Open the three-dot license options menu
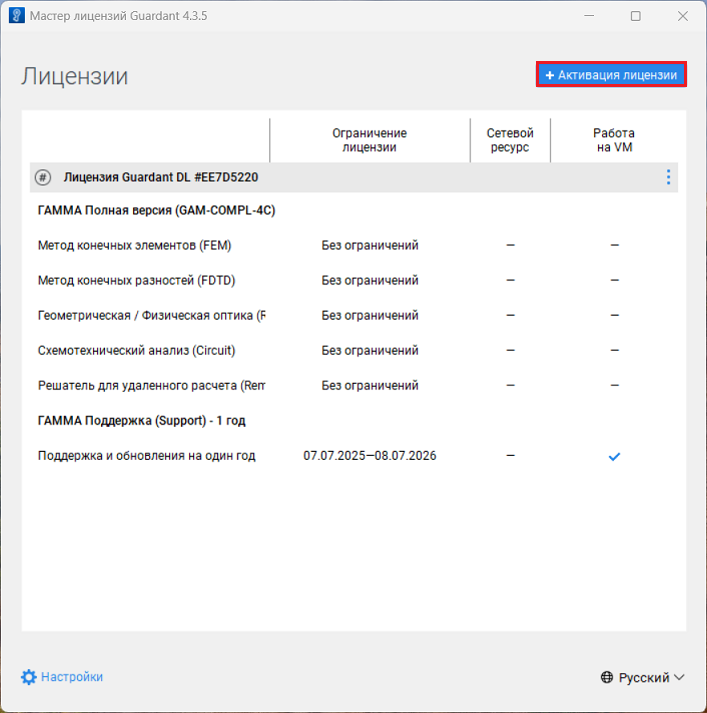Viewport: 707px width, 713px height. [668, 177]
